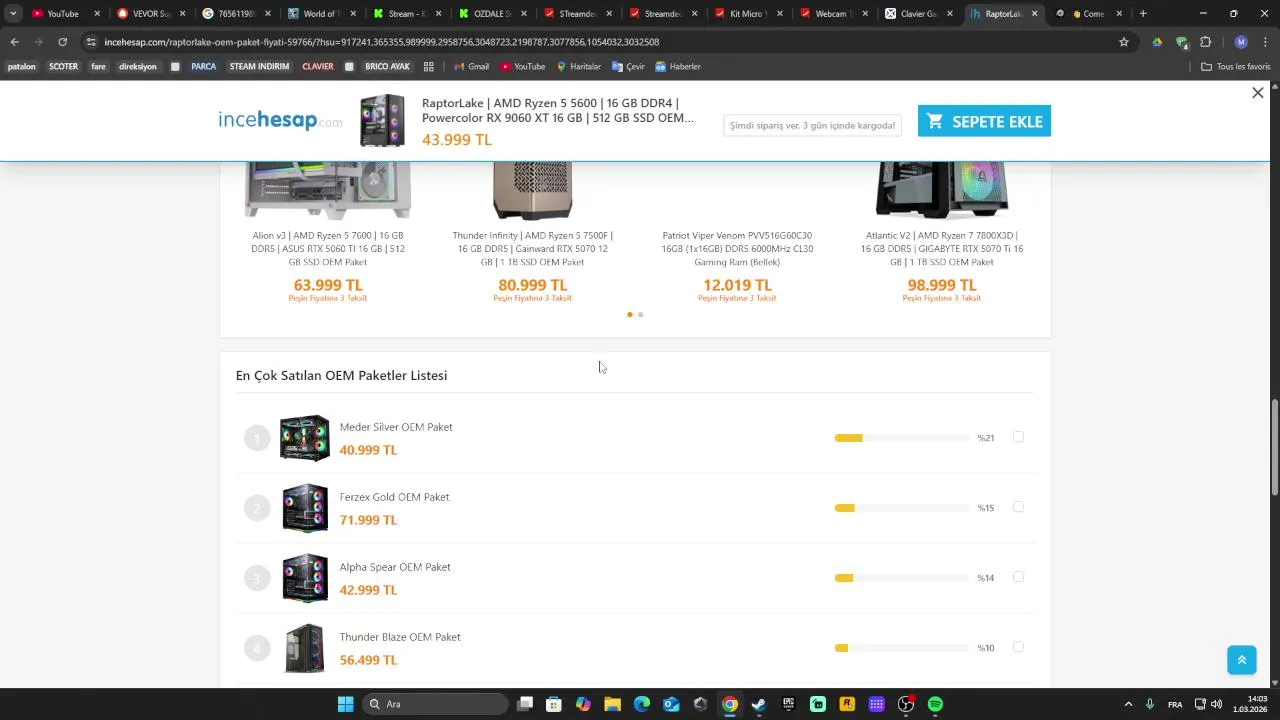Click the %14 sales bar for Alpha Spear
This screenshot has width=1280, height=720.
[x=902, y=578]
